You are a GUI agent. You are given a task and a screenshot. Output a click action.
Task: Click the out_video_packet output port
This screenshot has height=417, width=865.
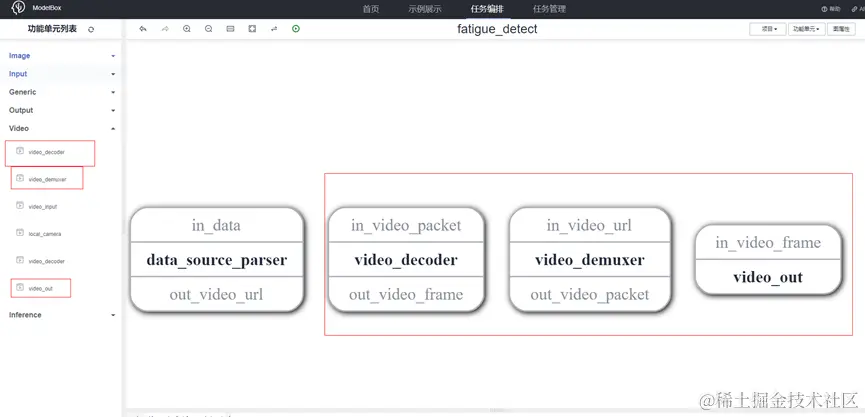click(590, 295)
